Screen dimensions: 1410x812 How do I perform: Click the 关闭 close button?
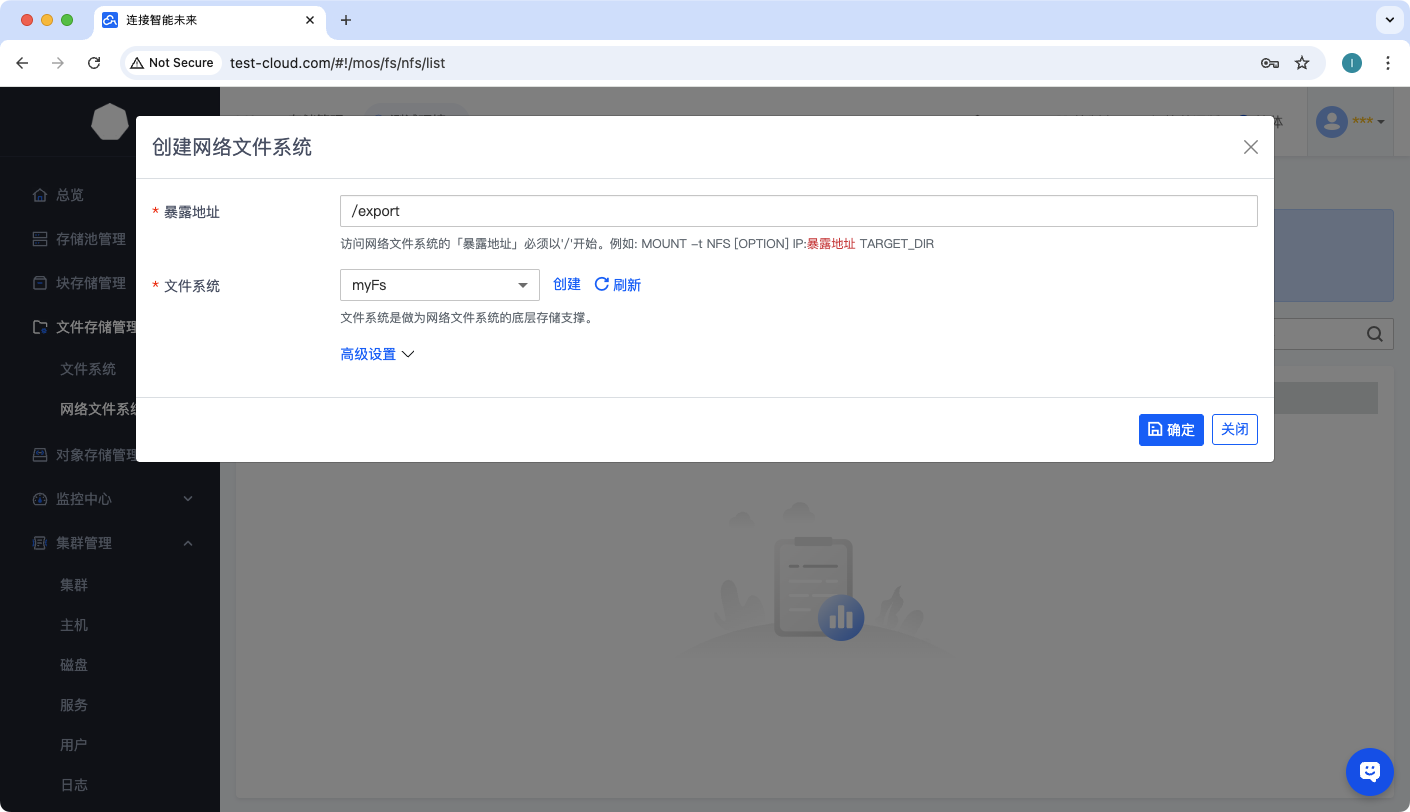1234,429
